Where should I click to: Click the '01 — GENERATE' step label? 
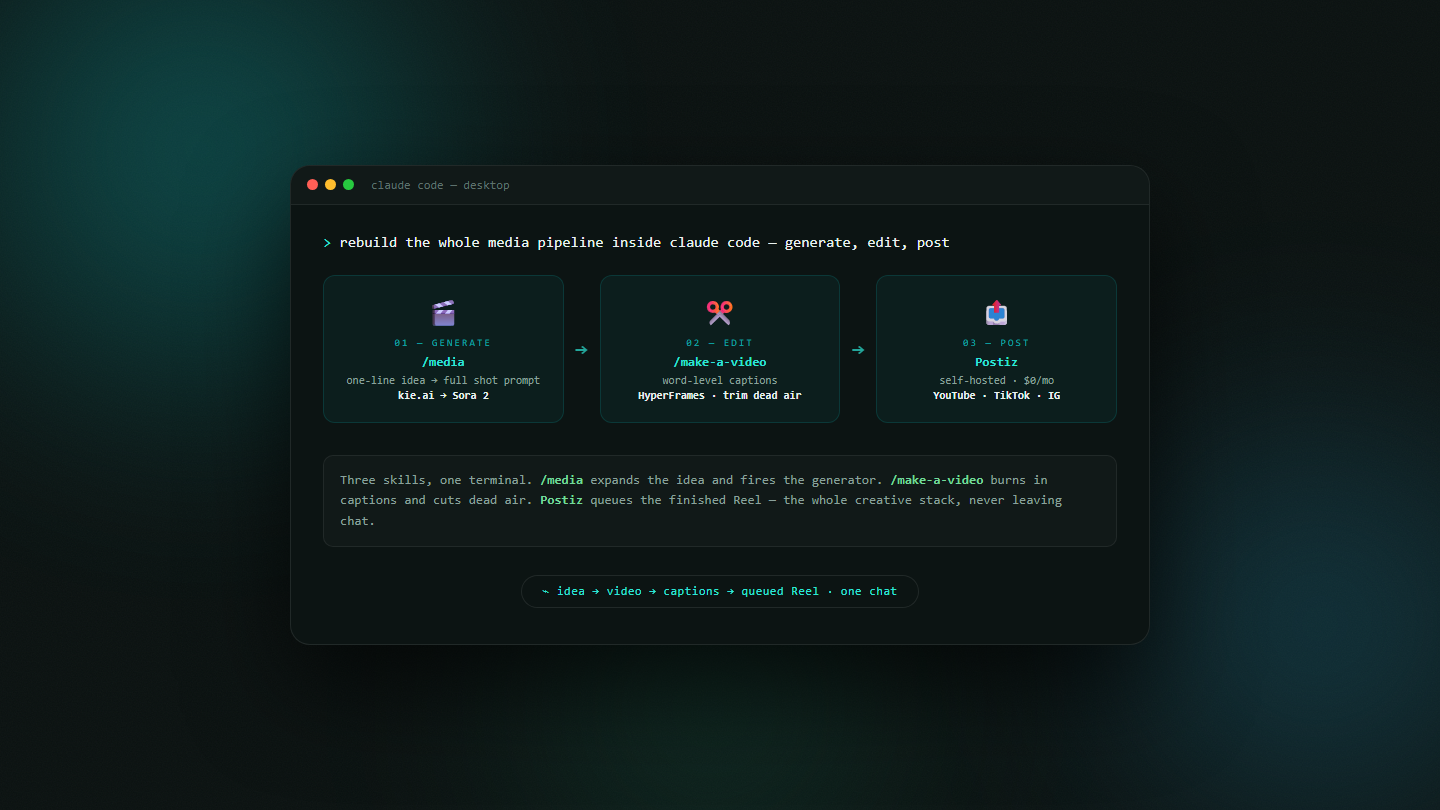[x=443, y=343]
